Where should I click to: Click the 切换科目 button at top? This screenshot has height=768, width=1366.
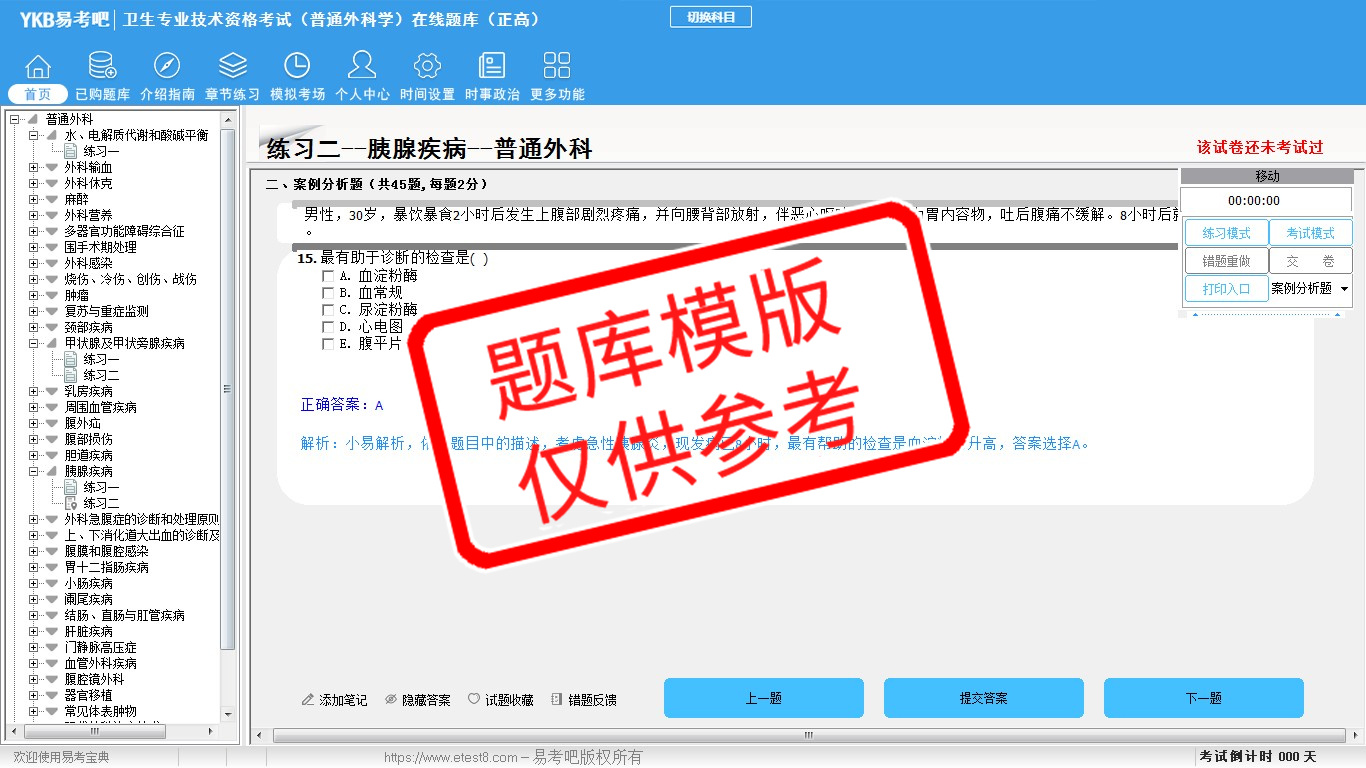pyautogui.click(x=710, y=17)
